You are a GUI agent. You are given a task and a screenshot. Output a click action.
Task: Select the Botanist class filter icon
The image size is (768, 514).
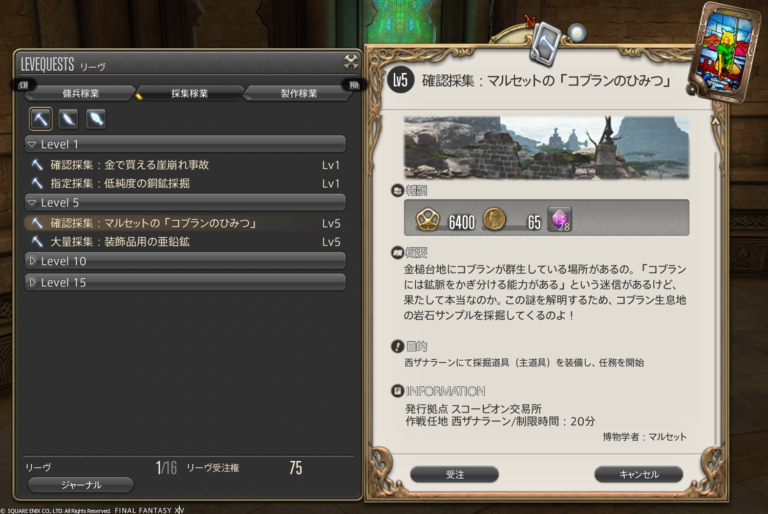(x=68, y=119)
